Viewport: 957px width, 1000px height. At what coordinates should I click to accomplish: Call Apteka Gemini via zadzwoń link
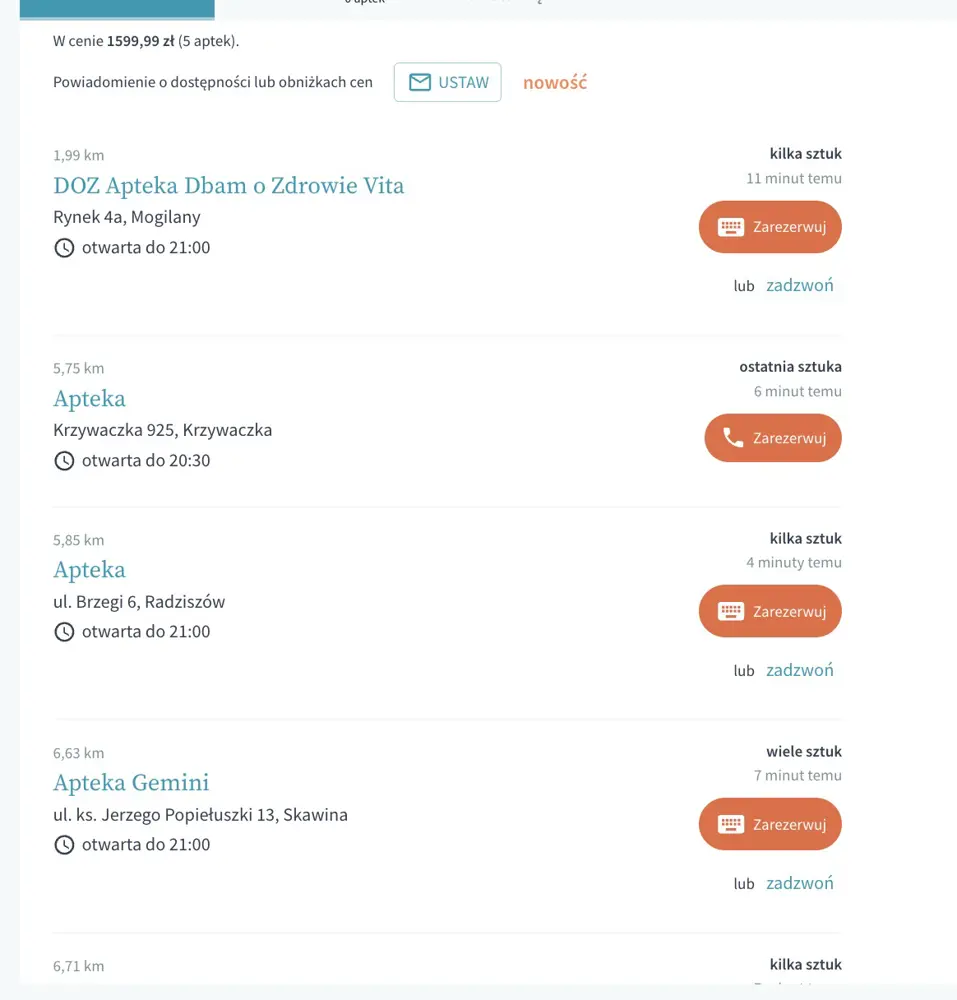(x=800, y=883)
